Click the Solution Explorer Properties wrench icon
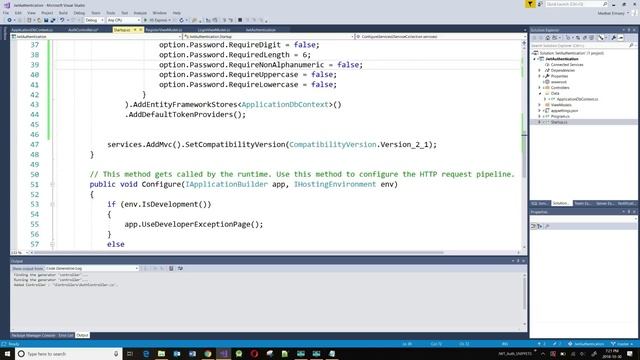This screenshot has height=360, width=640. click(613, 38)
